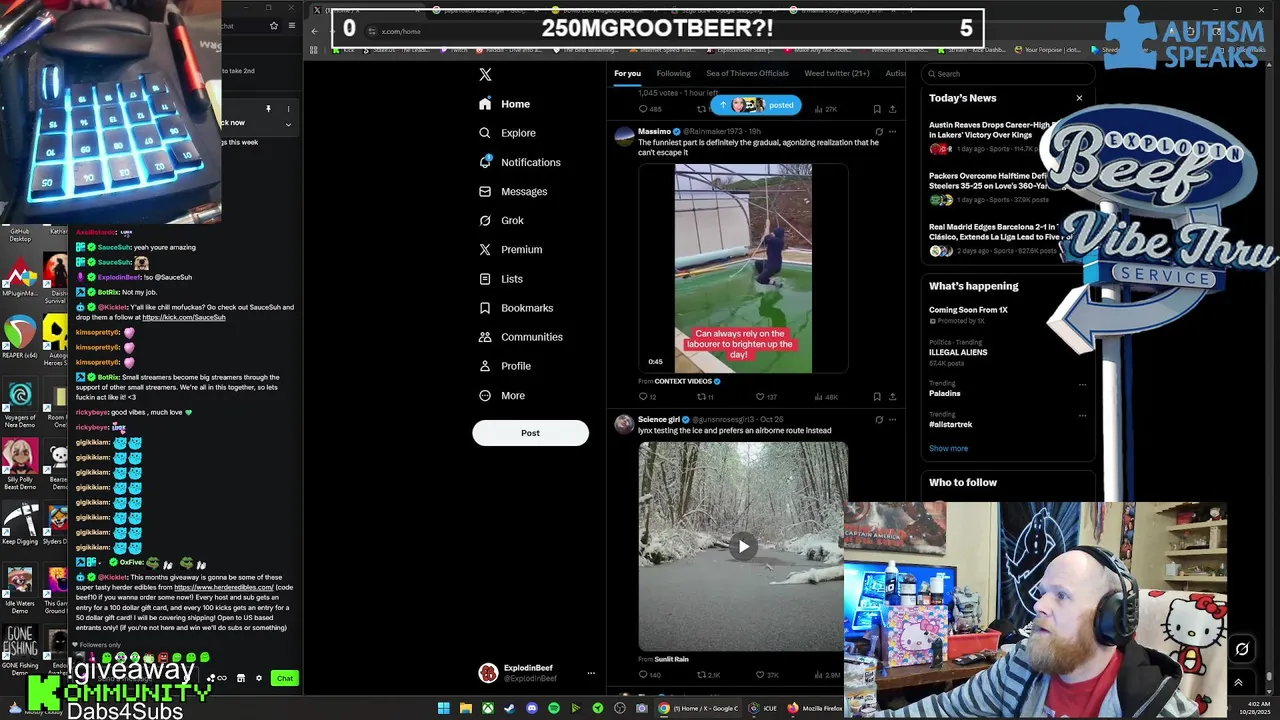Click the browser back arrow
Viewport: 1280px width, 720px height.
coord(314,31)
